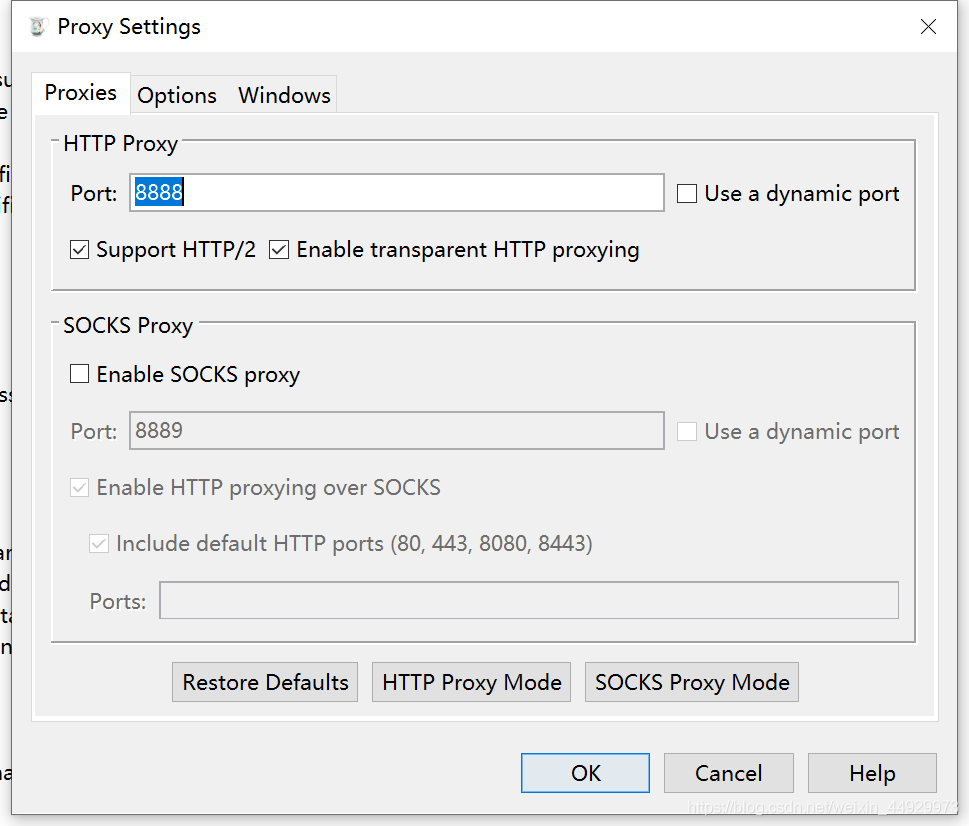Toggle Support HTTP/2 checkbox

(79, 250)
